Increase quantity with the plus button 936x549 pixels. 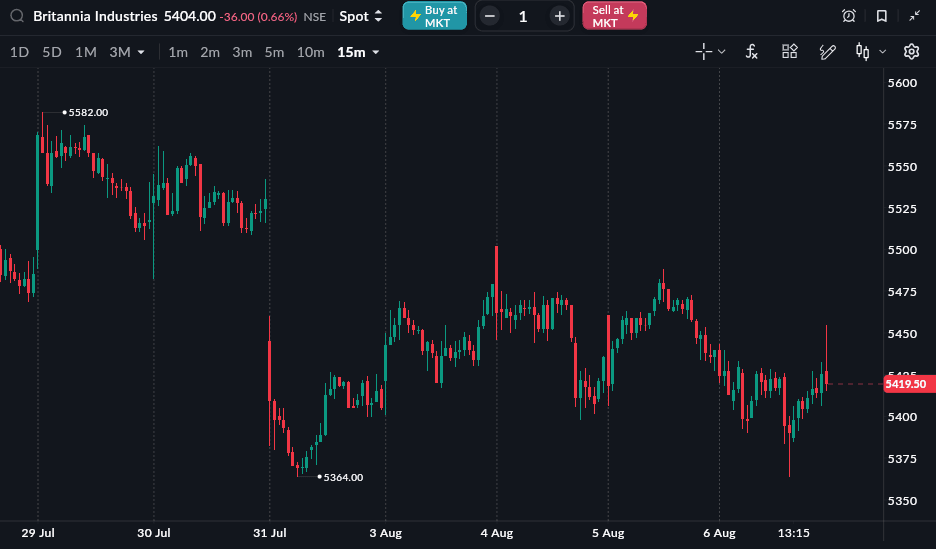tap(559, 16)
